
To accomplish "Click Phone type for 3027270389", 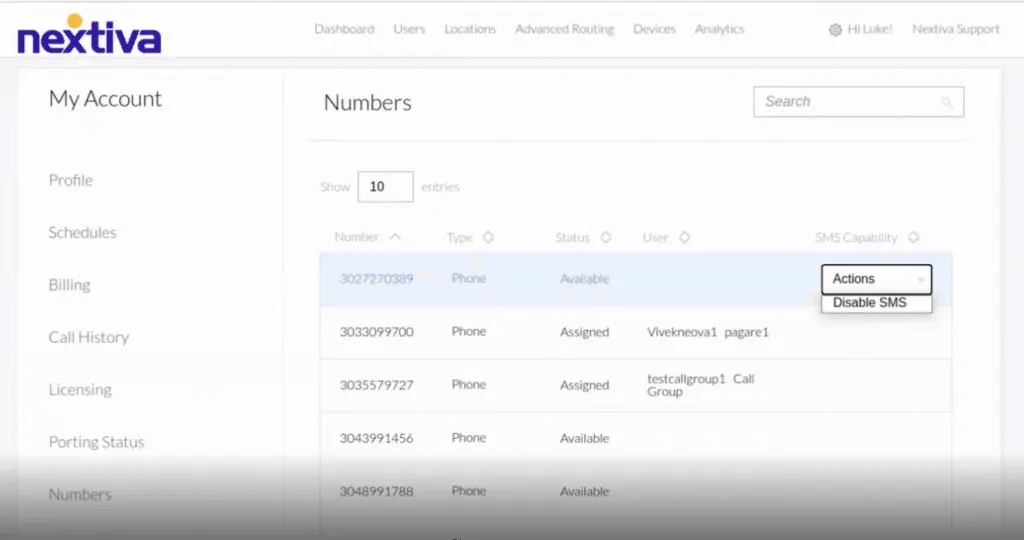I will [469, 278].
